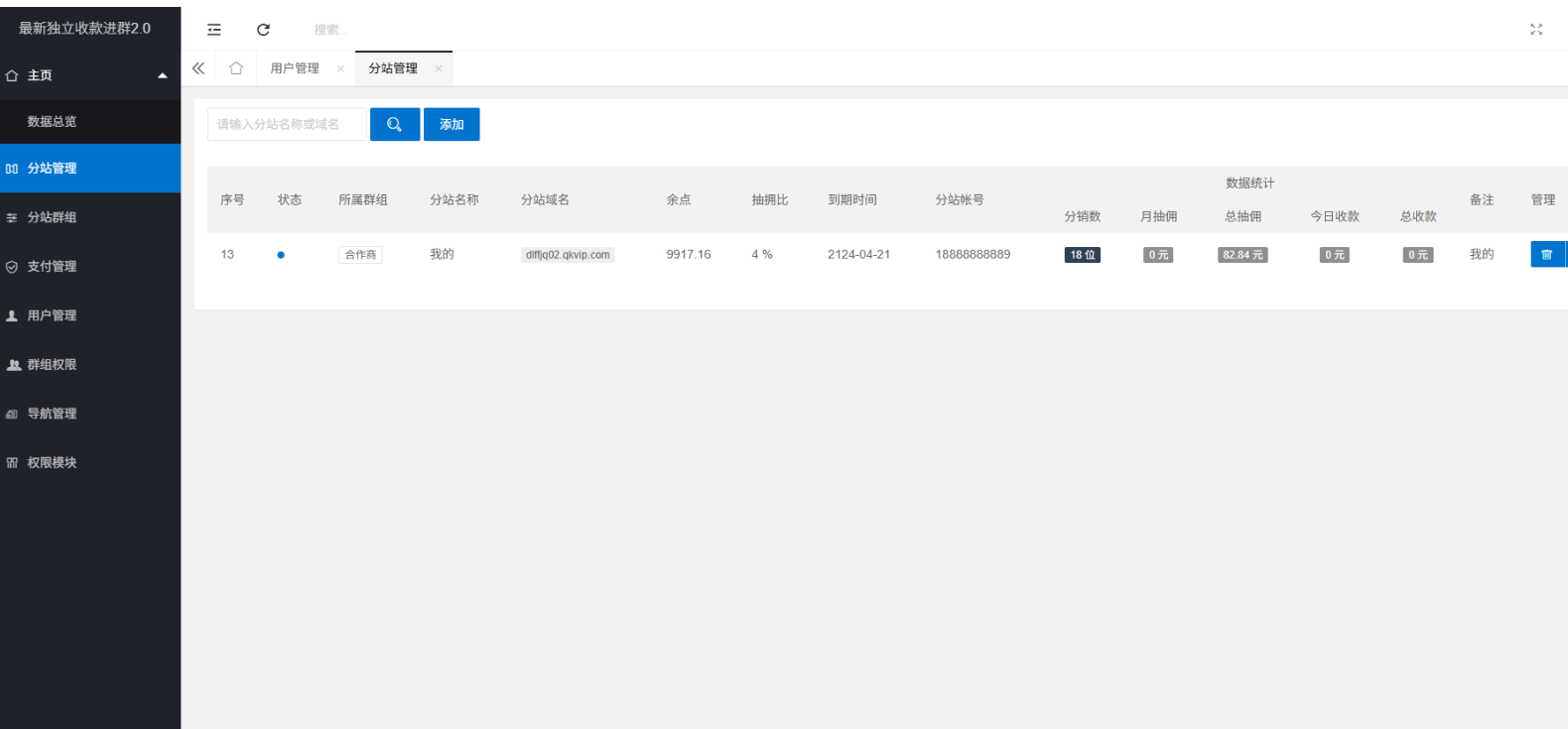The image size is (1568, 729).
Task: Click the 分站域名 column header
Action: (x=545, y=199)
